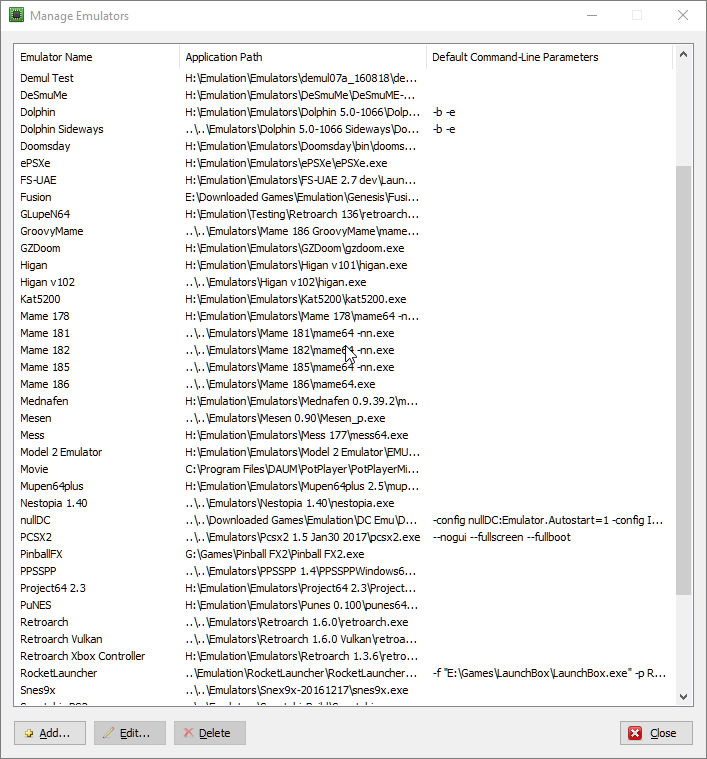Select the Snes9x emulator row
Screen dimensions: 707x759
coord(344,690)
